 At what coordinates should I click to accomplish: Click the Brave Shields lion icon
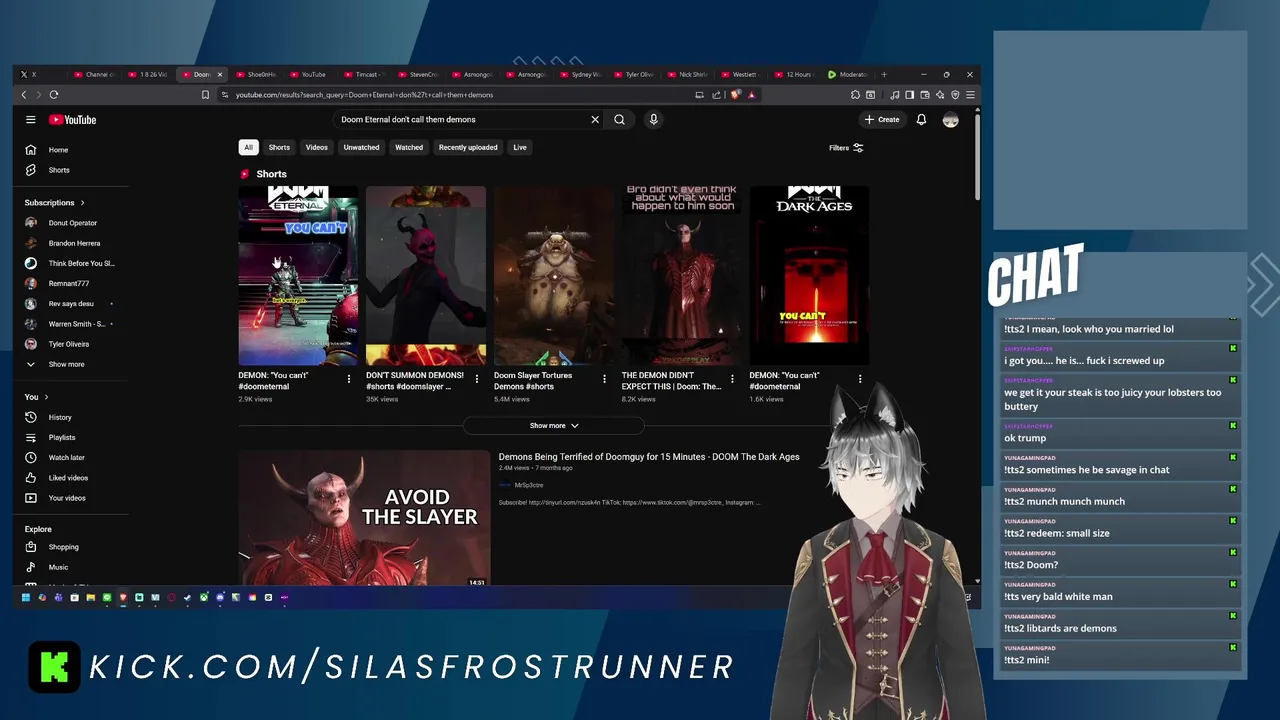click(735, 95)
